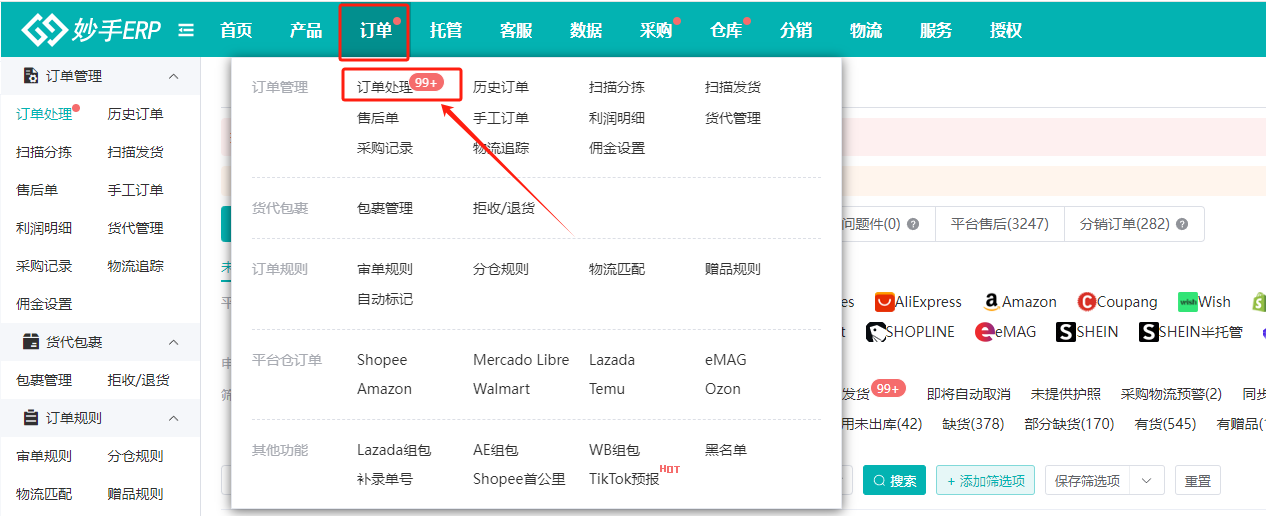Choose the Coupang platform icon
This screenshot has width=1266, height=516.
[x=1086, y=302]
